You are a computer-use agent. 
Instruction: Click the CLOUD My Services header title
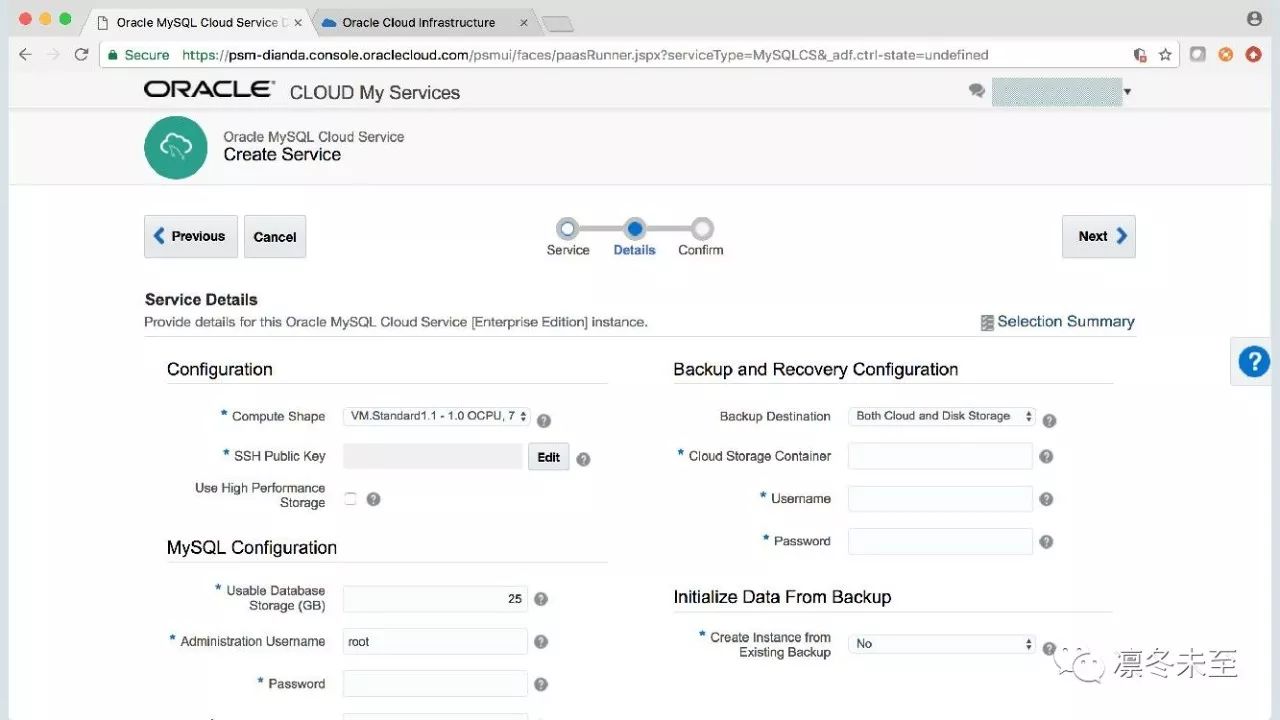pyautogui.click(x=375, y=92)
